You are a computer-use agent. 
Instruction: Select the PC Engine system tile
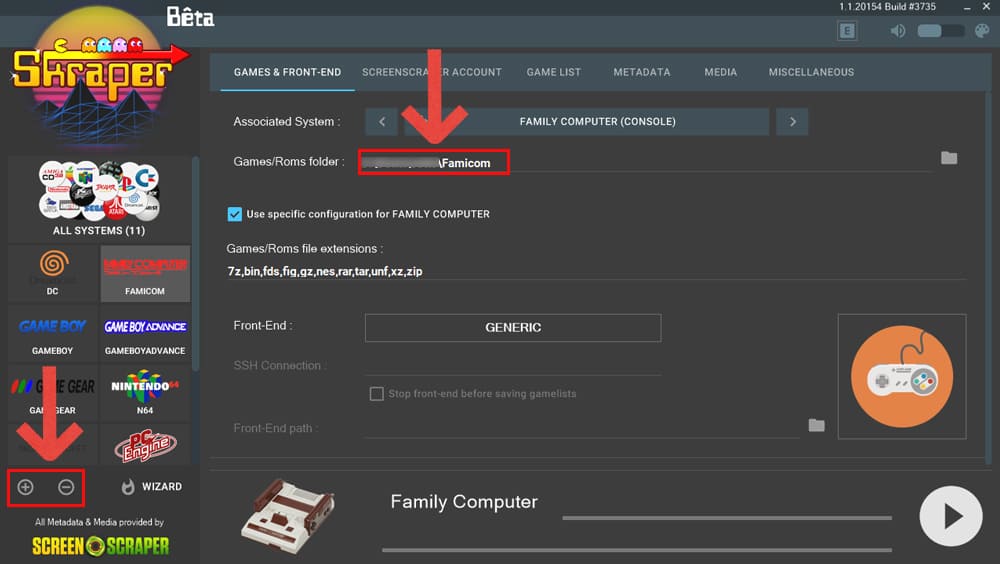click(x=145, y=445)
